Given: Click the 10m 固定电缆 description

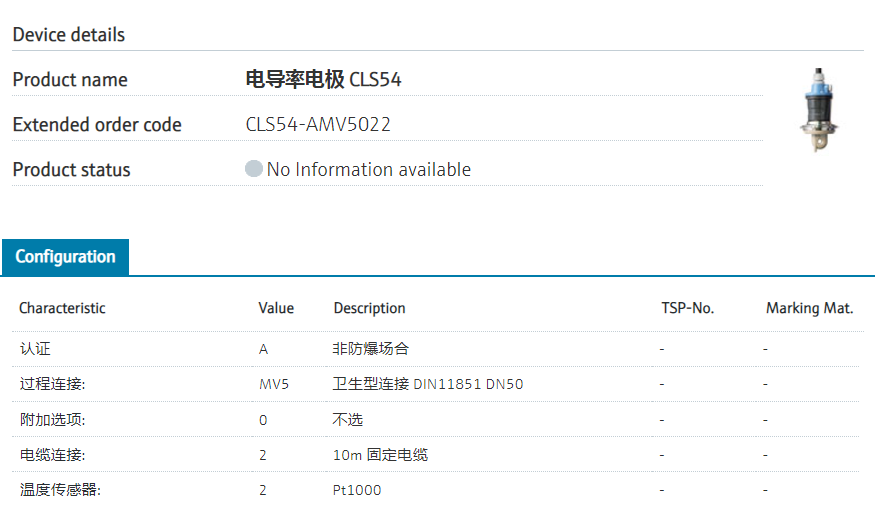Looking at the screenshot, I should [380, 455].
